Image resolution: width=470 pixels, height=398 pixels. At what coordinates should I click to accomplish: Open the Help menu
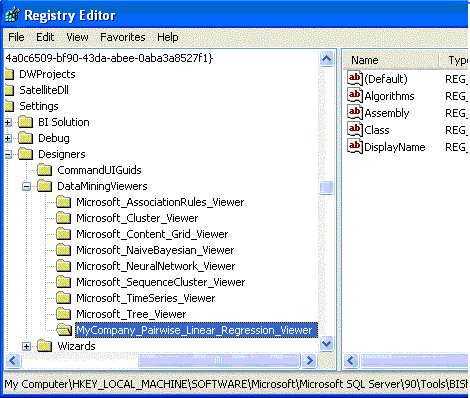168,37
